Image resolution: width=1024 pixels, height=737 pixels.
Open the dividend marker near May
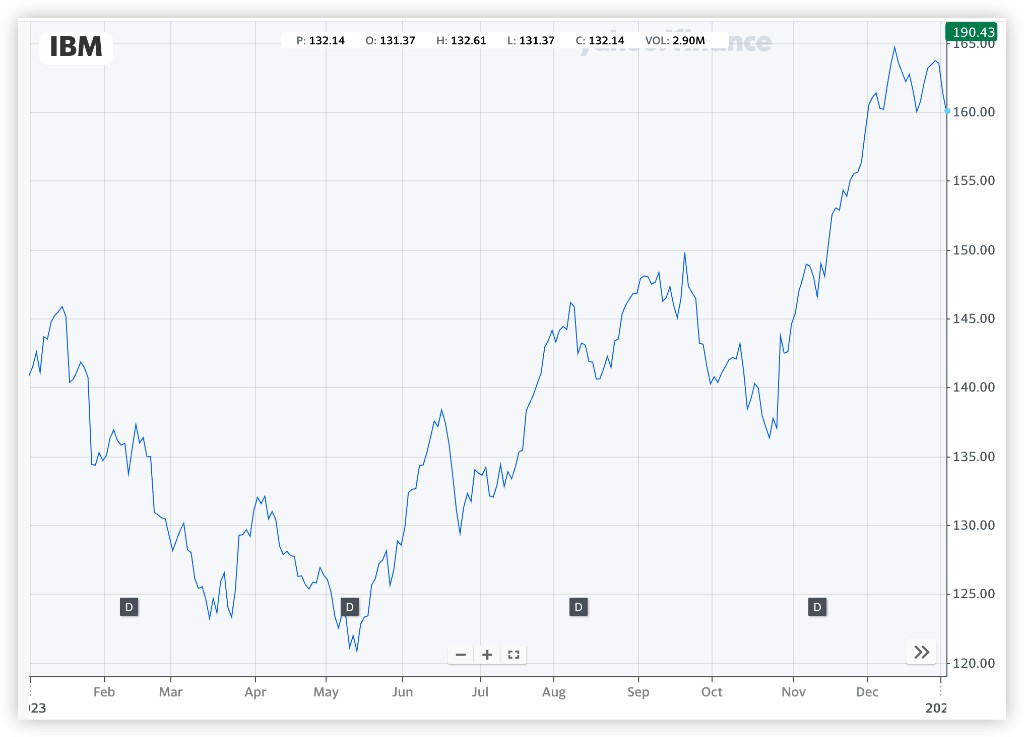[x=349, y=607]
